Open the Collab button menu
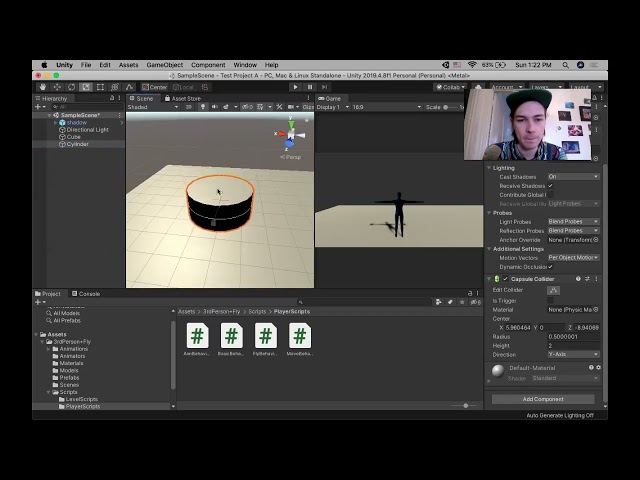Viewport: 640px width, 480px height. point(451,87)
